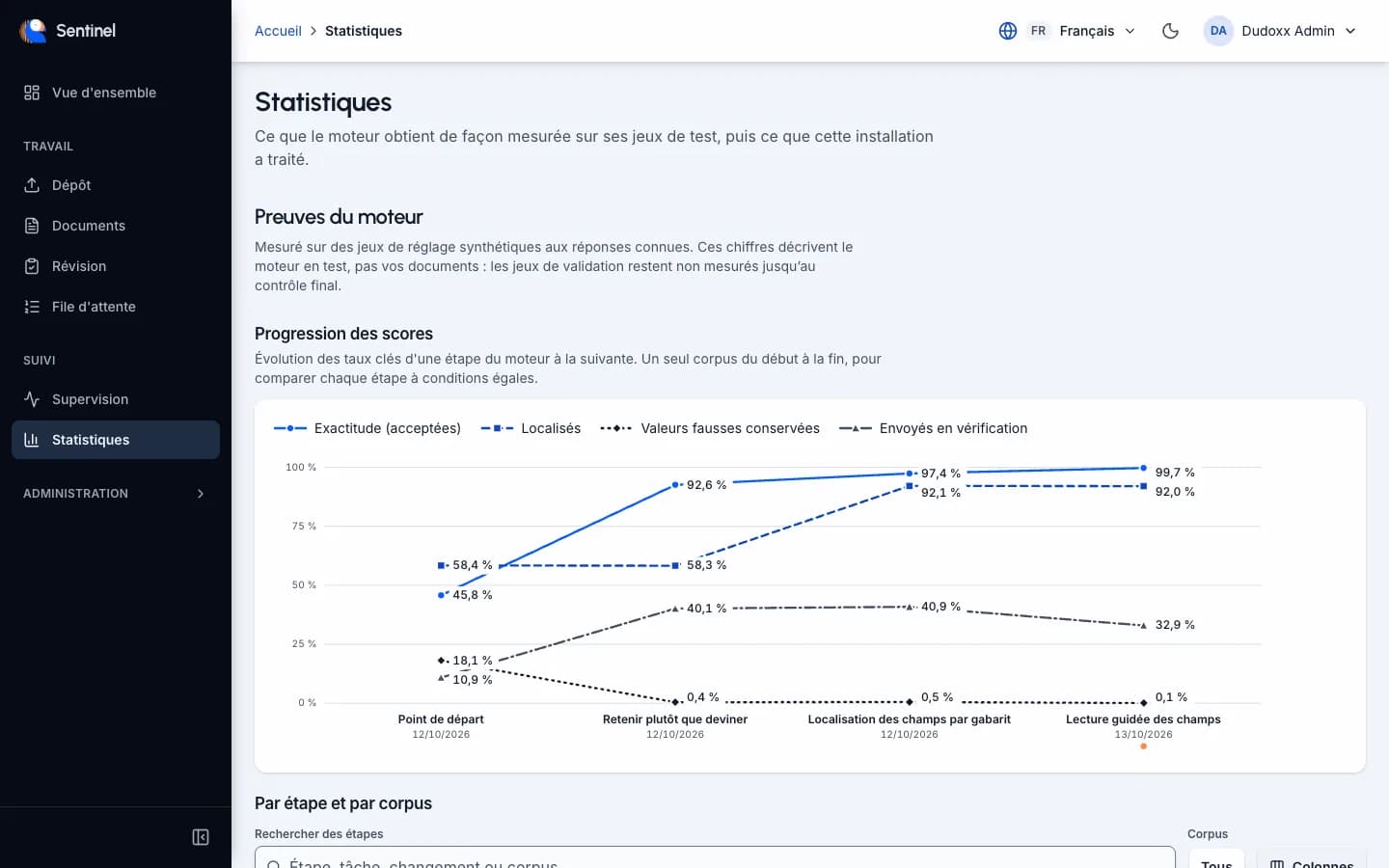Open Vue d'ensemble via its grid icon
The height and width of the screenshot is (868, 1389).
tap(32, 93)
